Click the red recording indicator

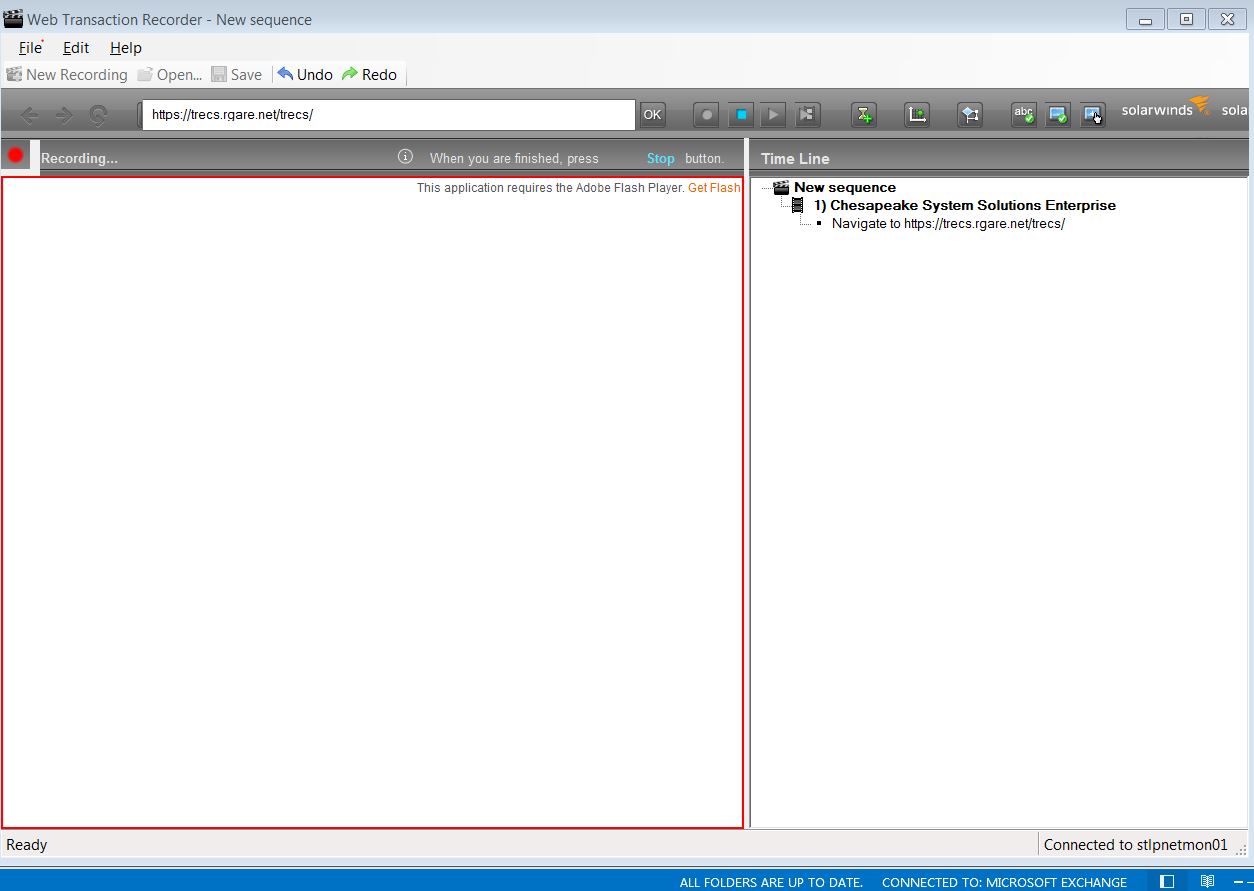(x=16, y=155)
